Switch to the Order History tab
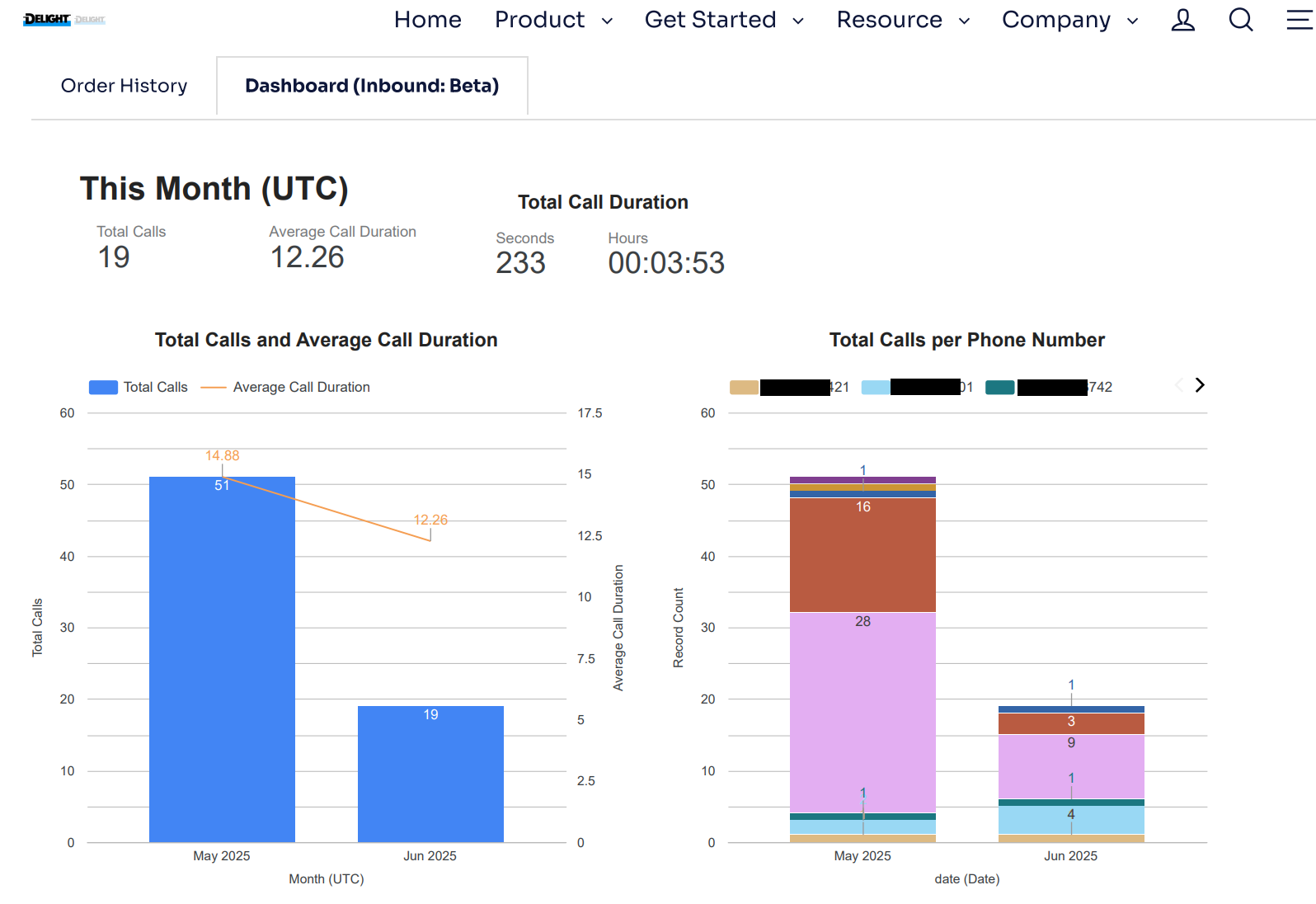 click(124, 86)
